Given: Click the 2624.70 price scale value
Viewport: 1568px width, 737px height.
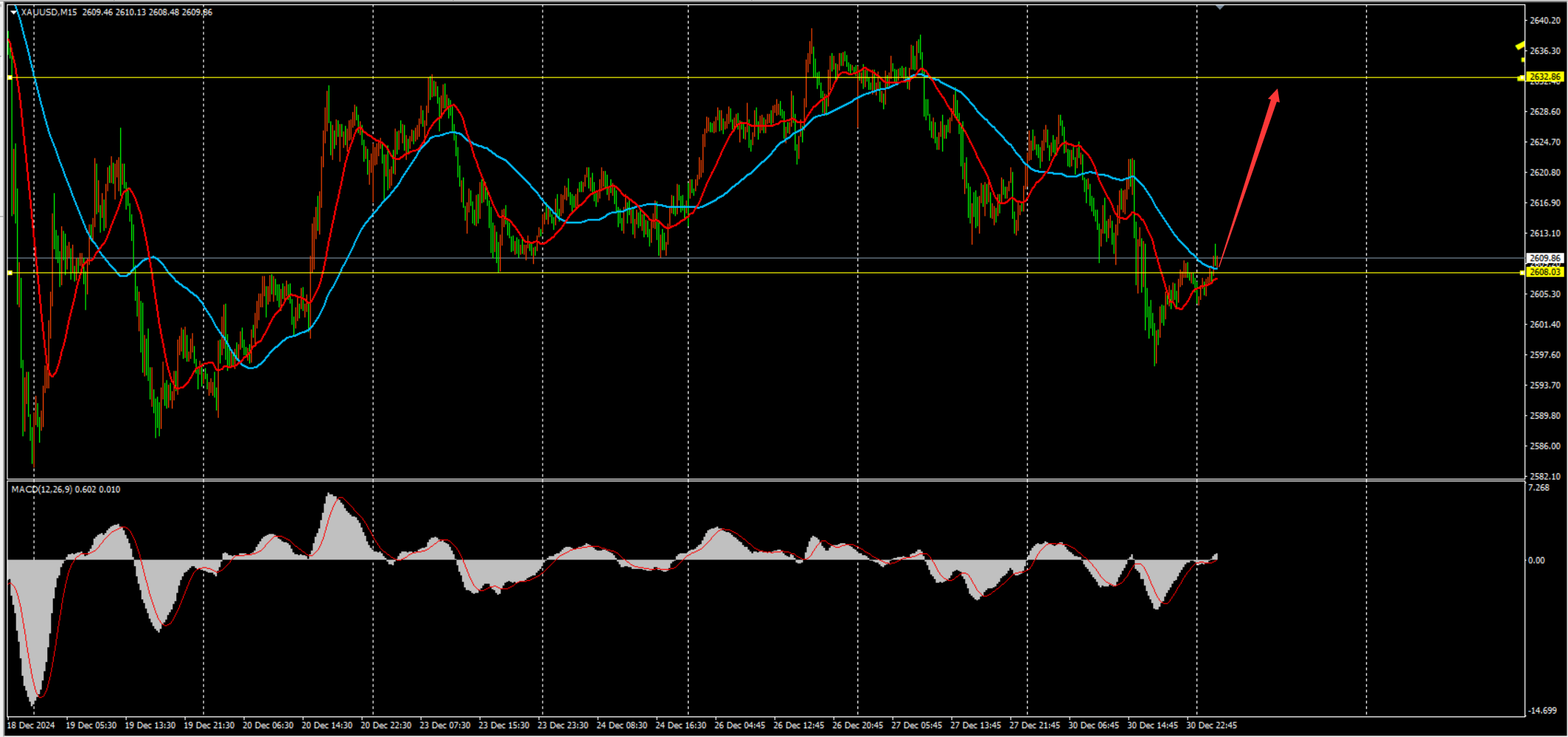Looking at the screenshot, I should click(1545, 142).
